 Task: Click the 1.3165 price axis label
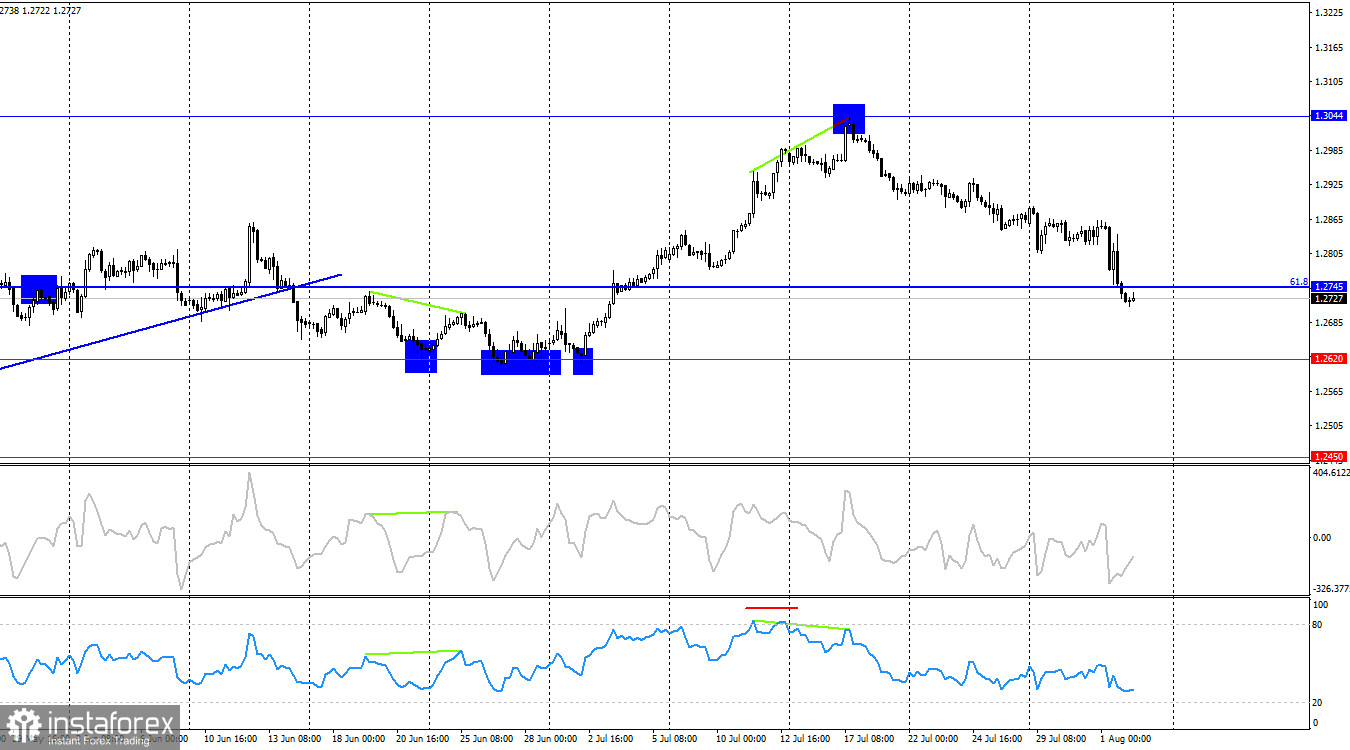click(x=1329, y=48)
